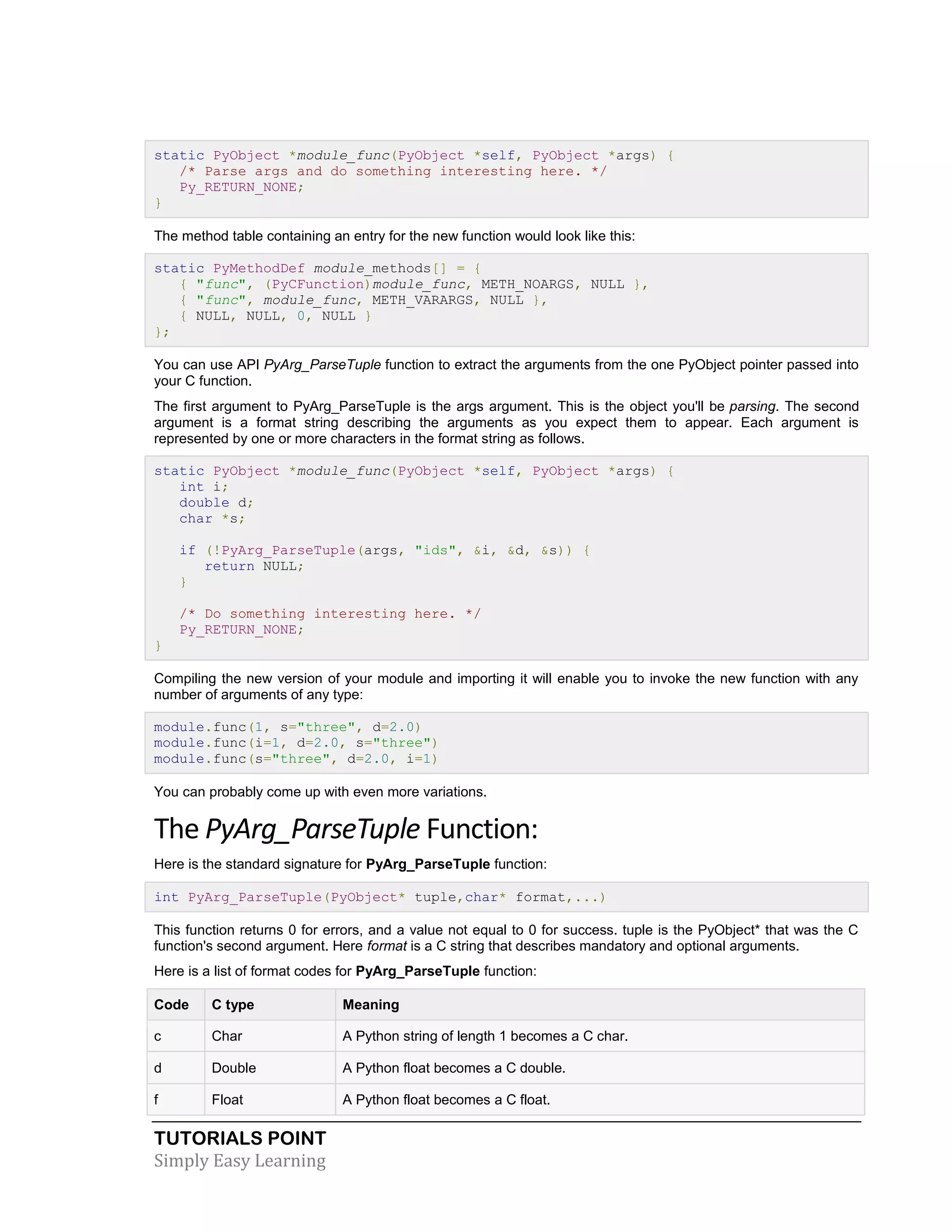Click italic "PyArg_ParseTuple" in the paragraph starting "You can use API"
Viewport: 952px width, 1232px height.
[323, 365]
